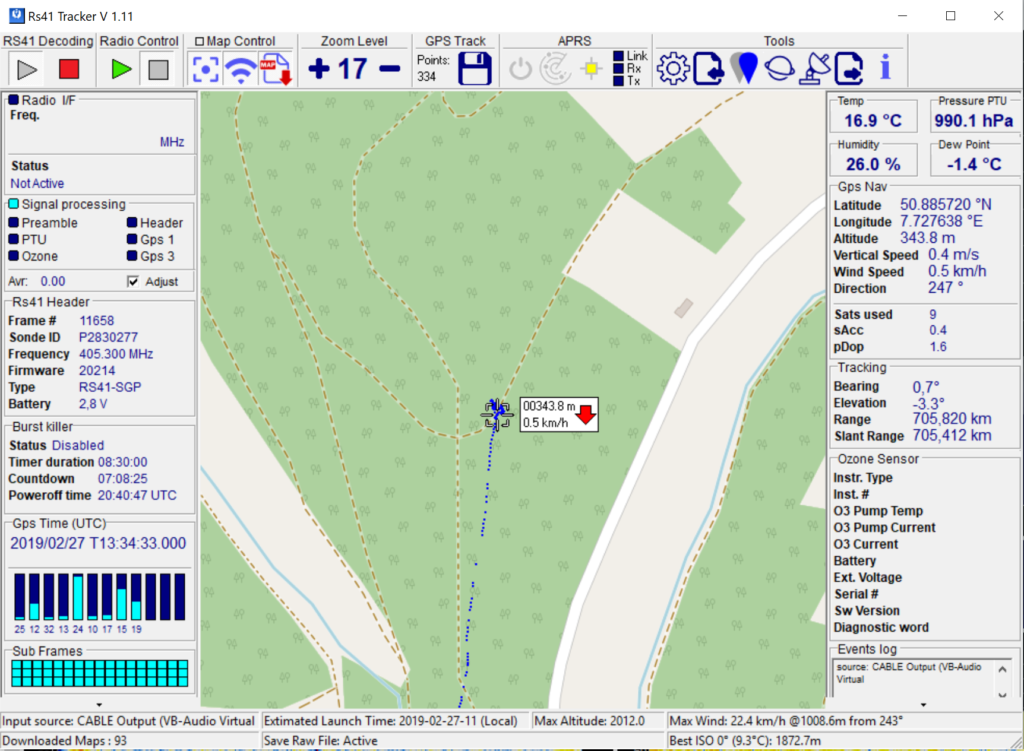Click the Signal processing indicator box
This screenshot has width=1024, height=751.
coord(13,204)
